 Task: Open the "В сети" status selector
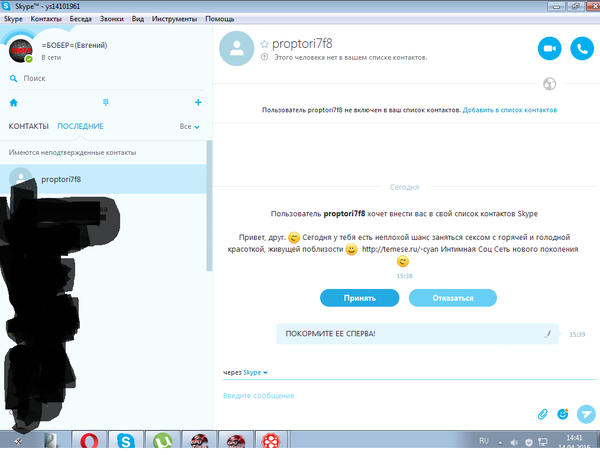[x=50, y=58]
